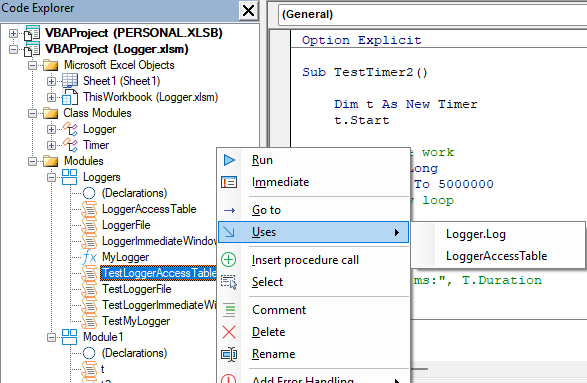Collapse the Class Modules folder
The image size is (587, 383).
pos(33,113)
